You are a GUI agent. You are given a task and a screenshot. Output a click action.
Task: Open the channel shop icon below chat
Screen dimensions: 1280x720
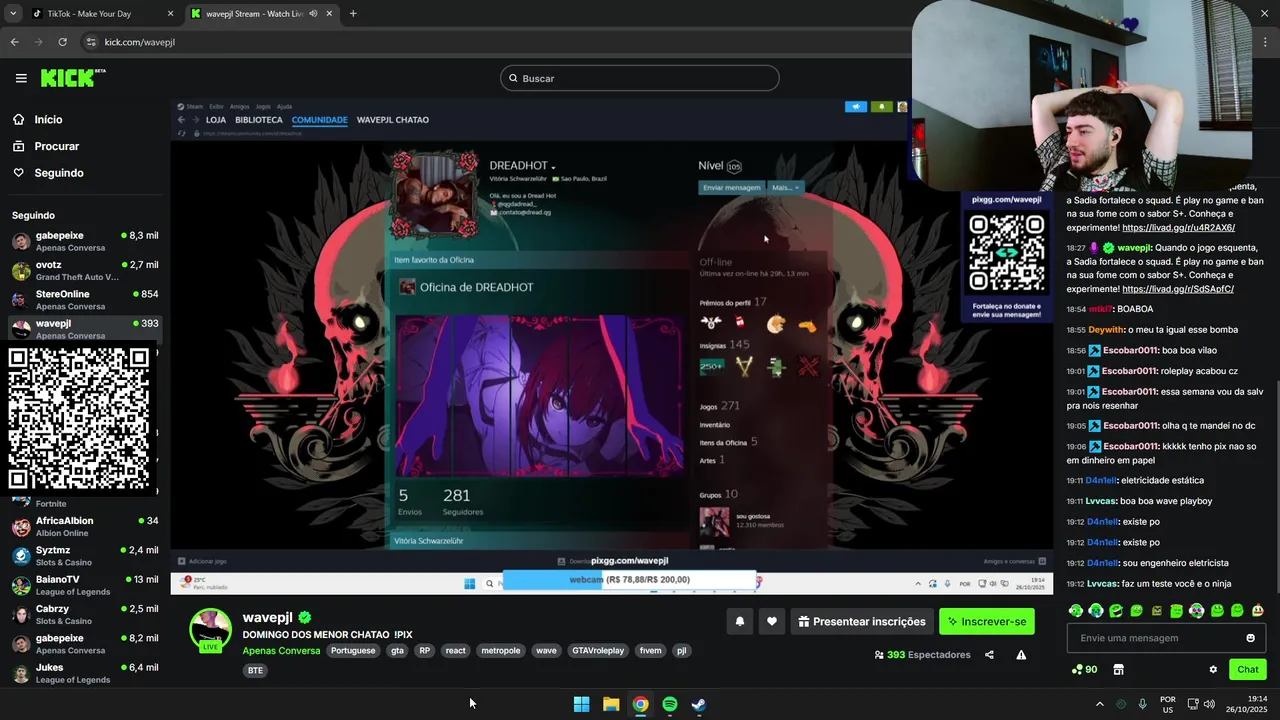click(x=1119, y=669)
